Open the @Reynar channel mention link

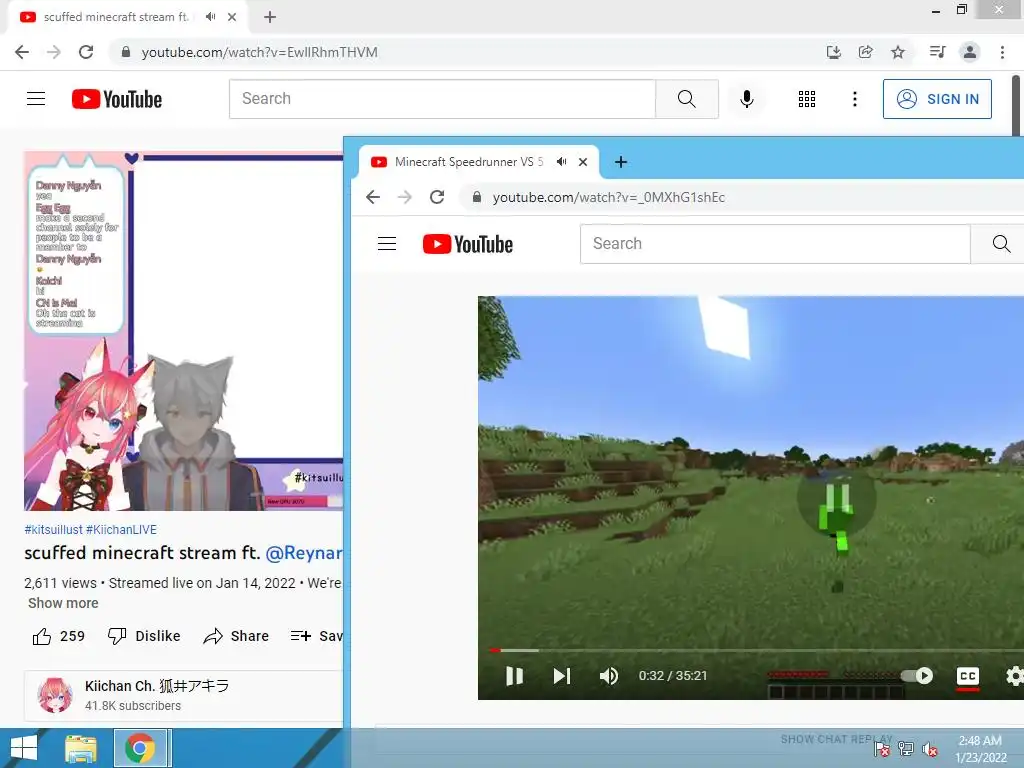click(x=304, y=553)
